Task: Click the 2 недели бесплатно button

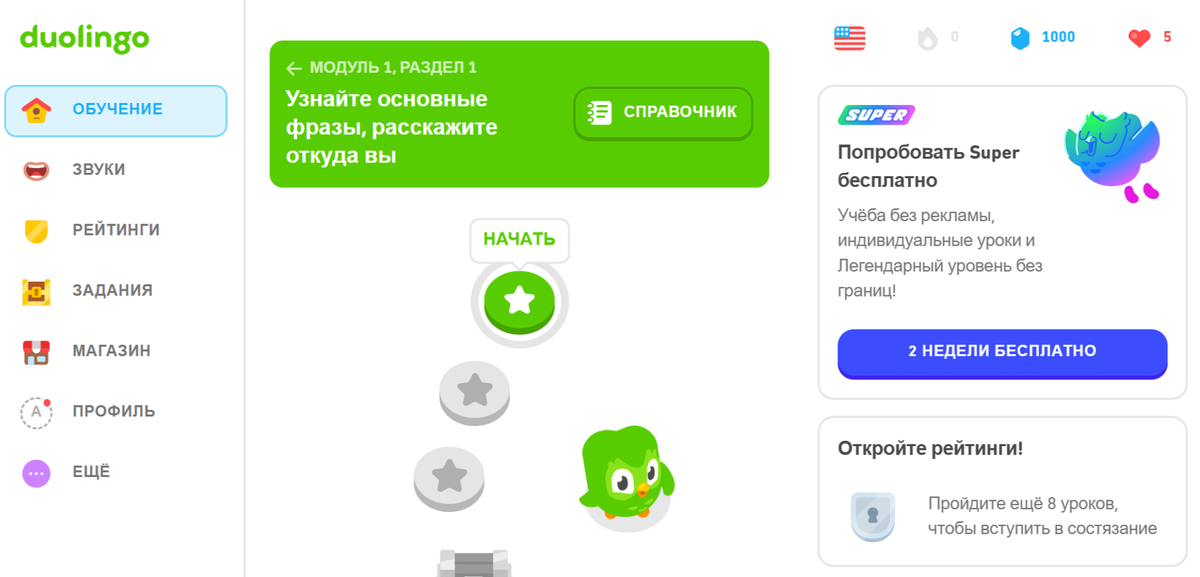Action: pos(1002,353)
